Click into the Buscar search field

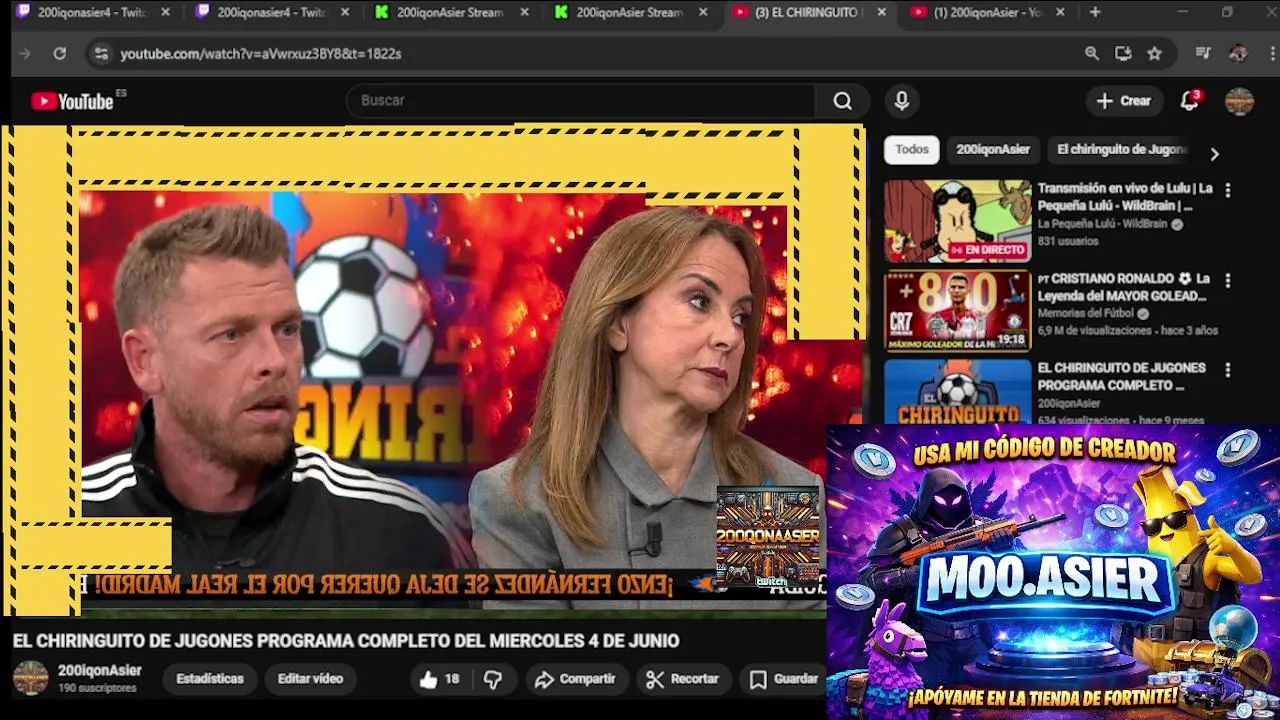[x=580, y=101]
